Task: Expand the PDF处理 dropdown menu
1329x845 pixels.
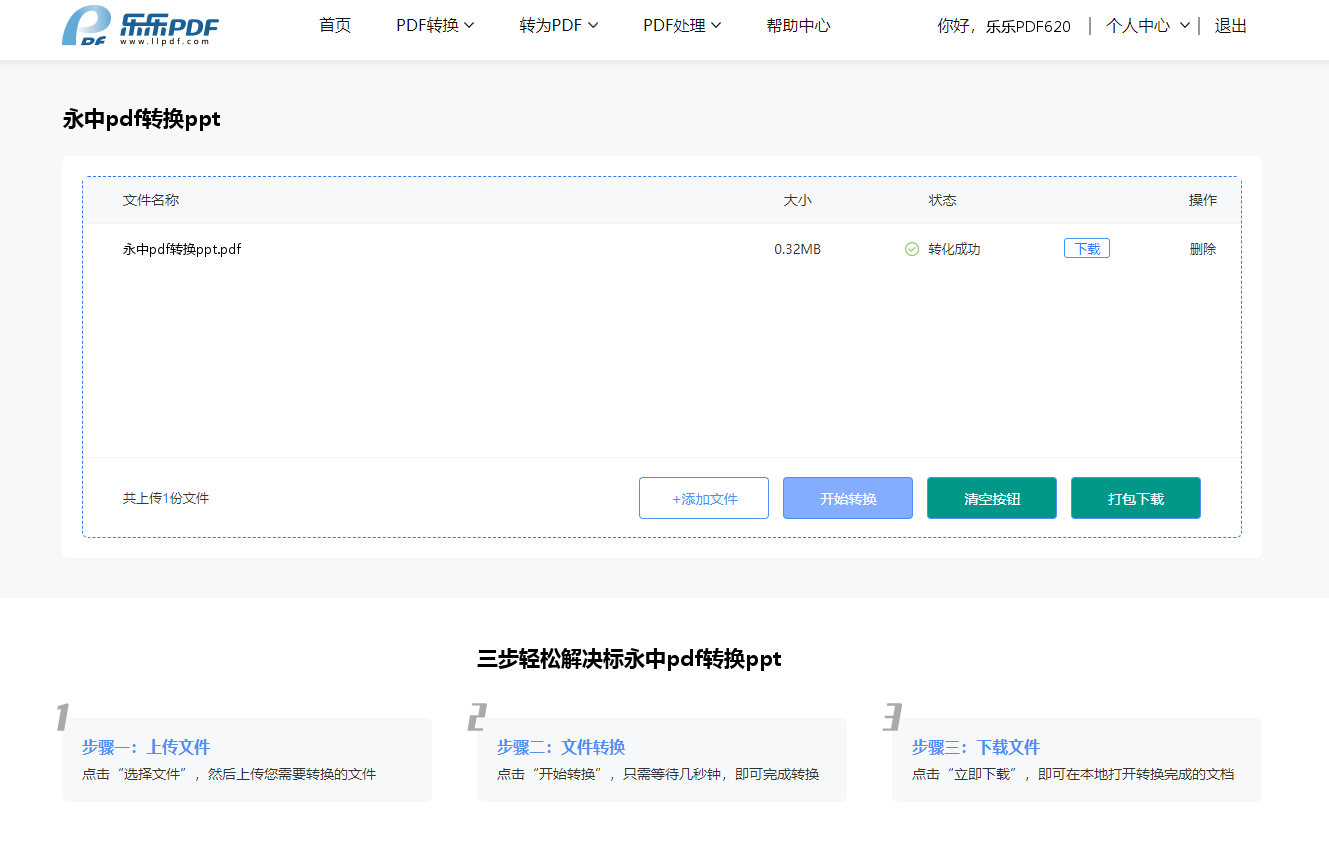Action: tap(682, 26)
